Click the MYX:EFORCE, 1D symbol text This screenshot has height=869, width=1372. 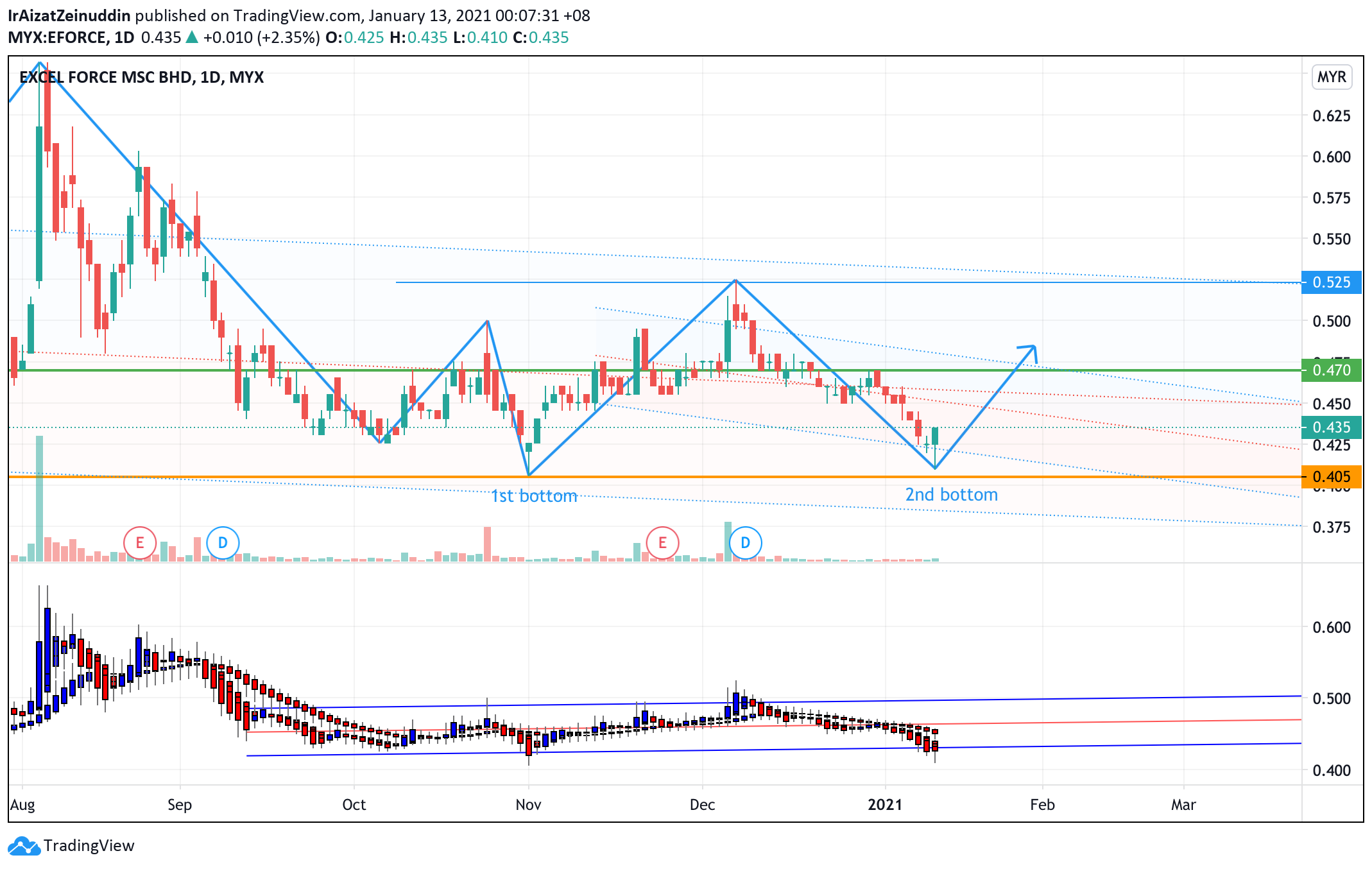71,37
